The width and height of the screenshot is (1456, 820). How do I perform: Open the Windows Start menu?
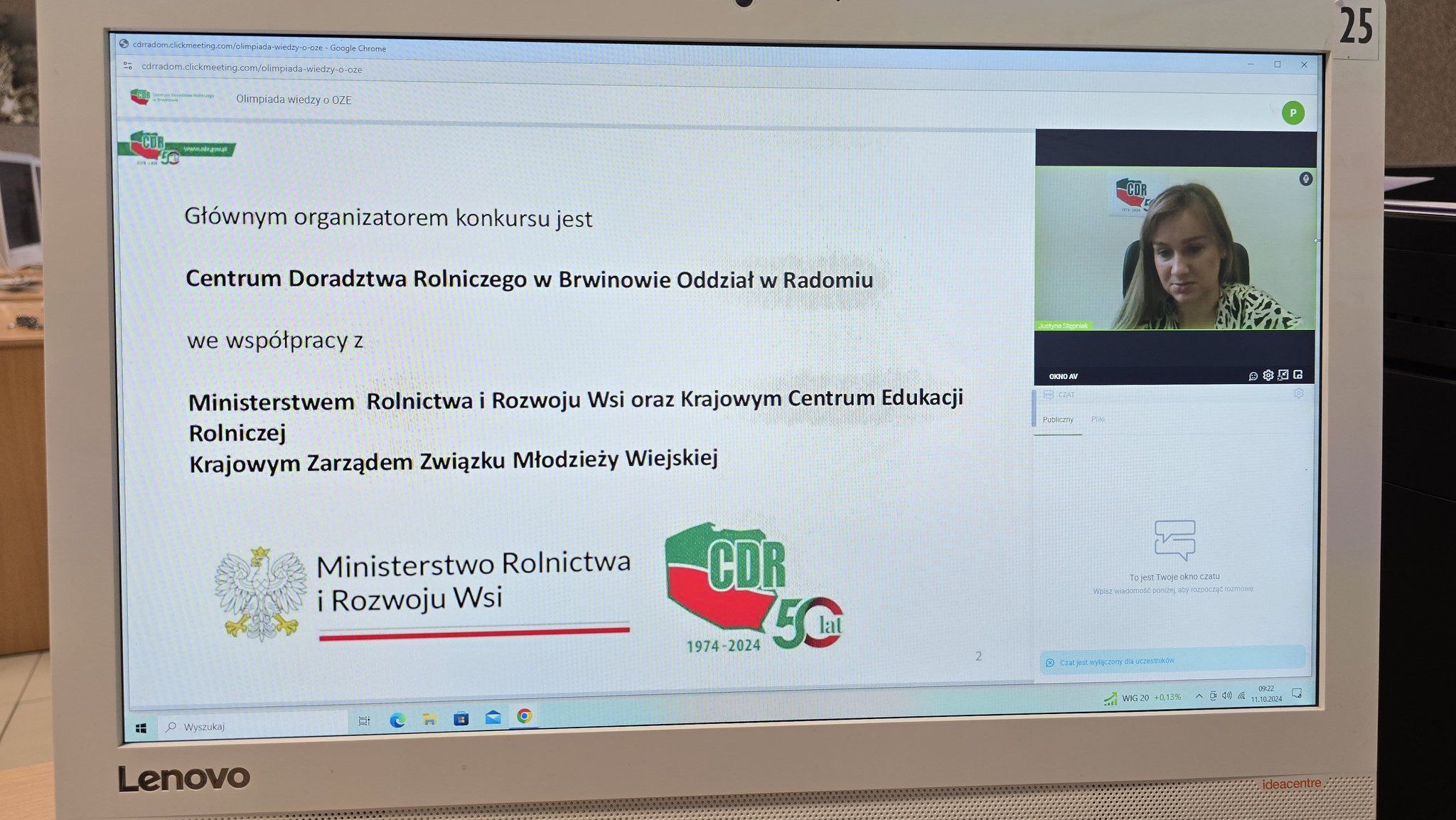[x=141, y=728]
